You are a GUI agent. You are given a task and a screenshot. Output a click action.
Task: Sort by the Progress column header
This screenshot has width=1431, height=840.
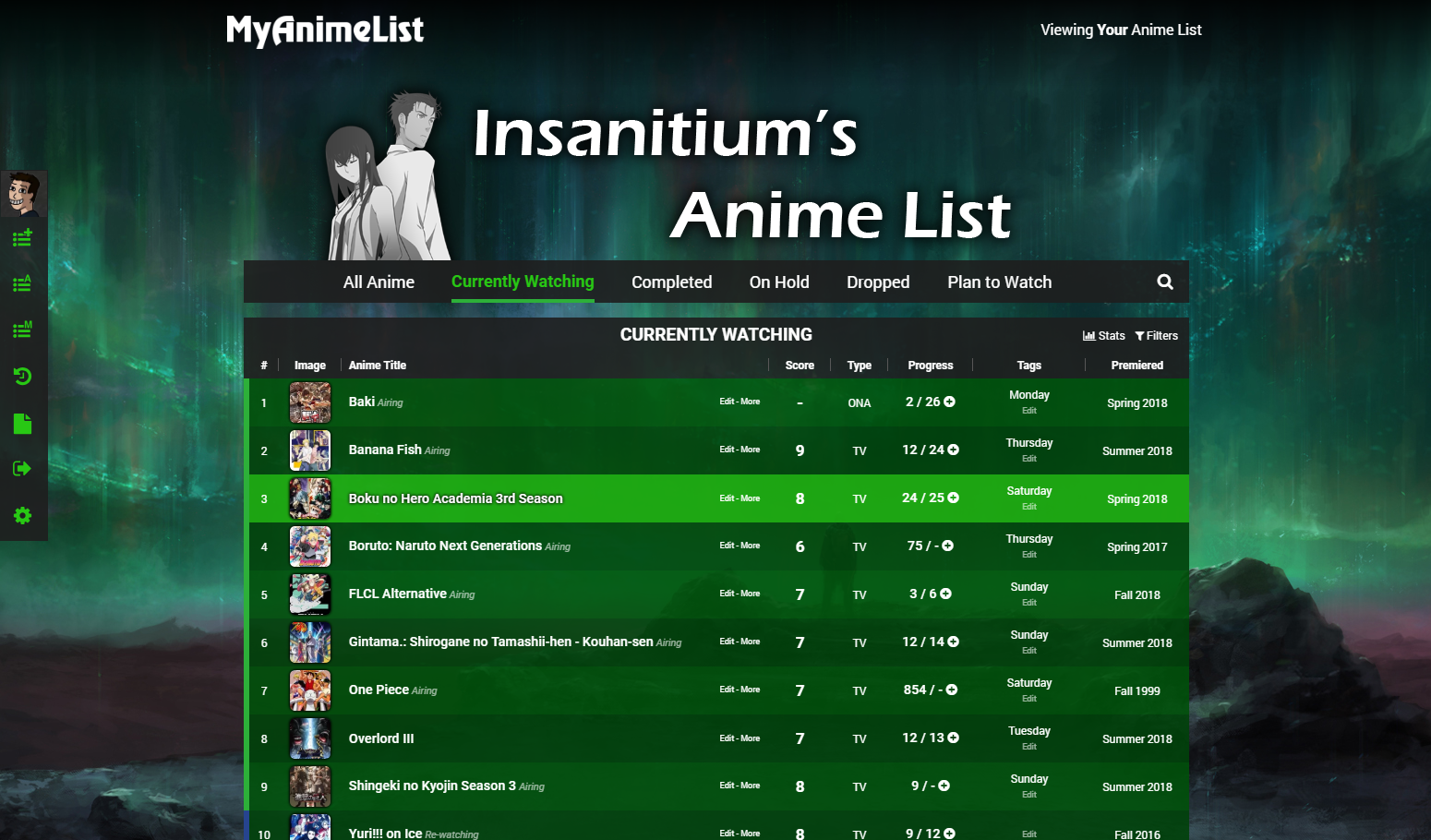[931, 366]
